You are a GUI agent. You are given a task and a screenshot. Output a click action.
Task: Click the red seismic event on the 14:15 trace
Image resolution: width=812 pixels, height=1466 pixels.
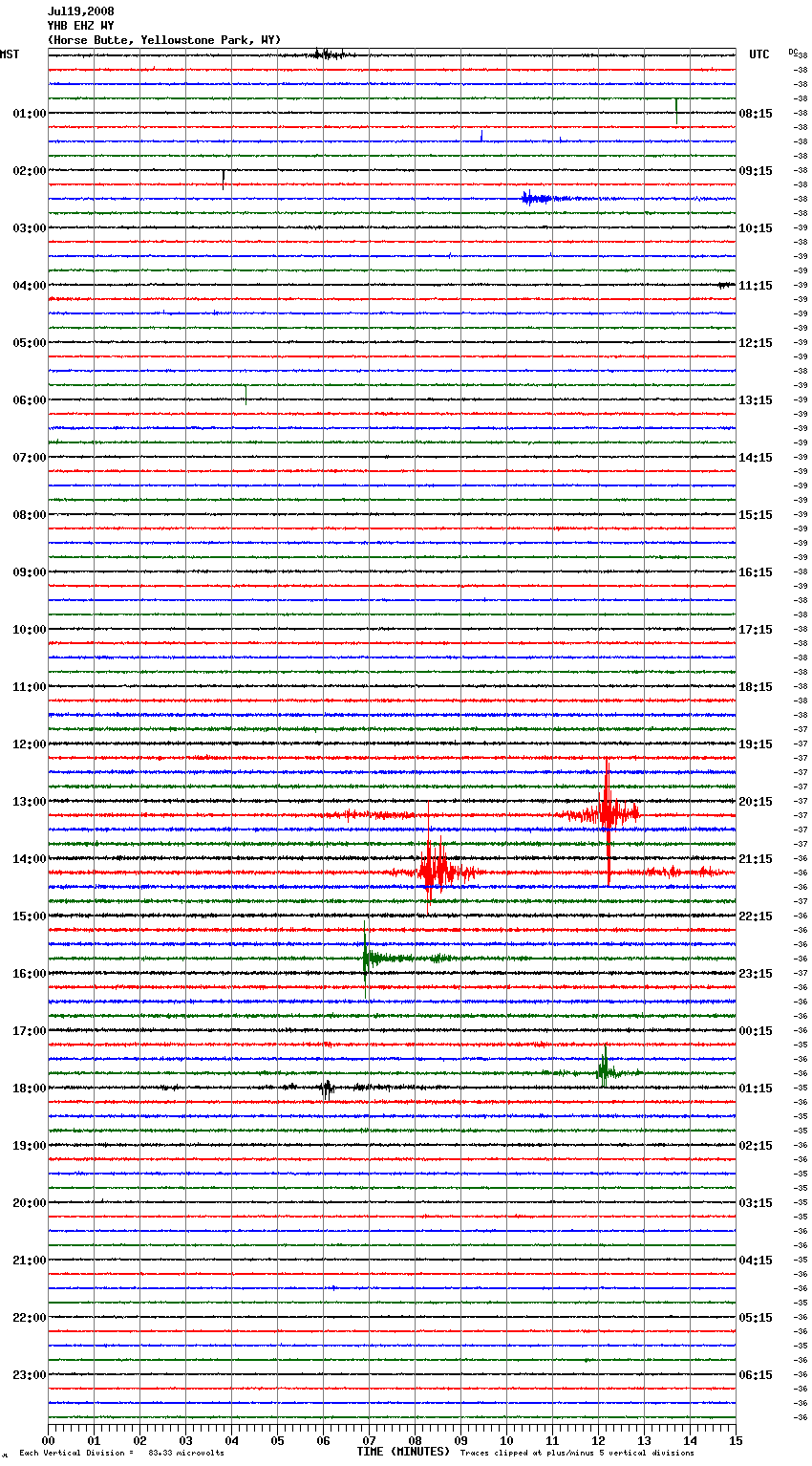tap(434, 872)
